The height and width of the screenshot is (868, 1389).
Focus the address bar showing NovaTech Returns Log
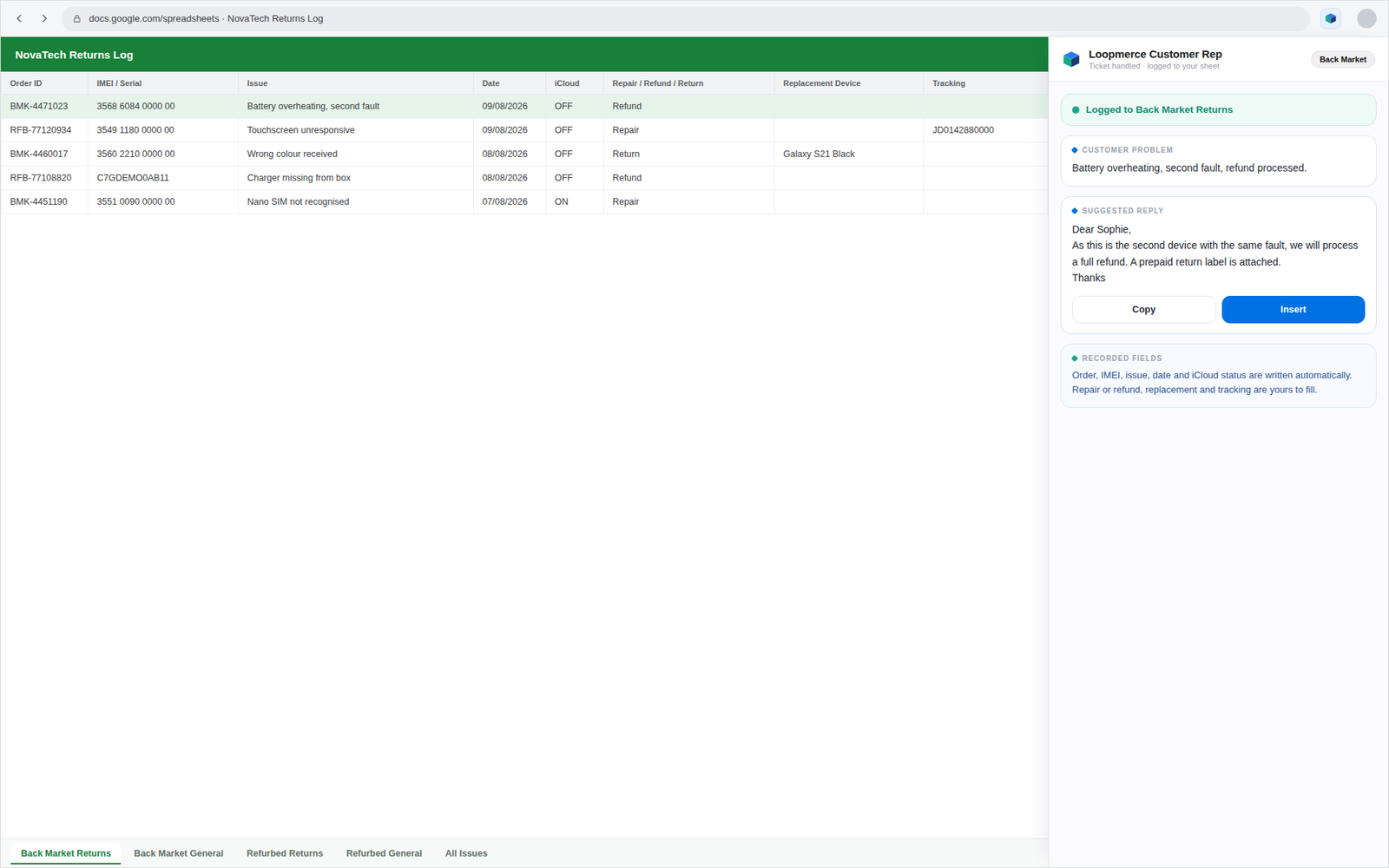pos(685,18)
